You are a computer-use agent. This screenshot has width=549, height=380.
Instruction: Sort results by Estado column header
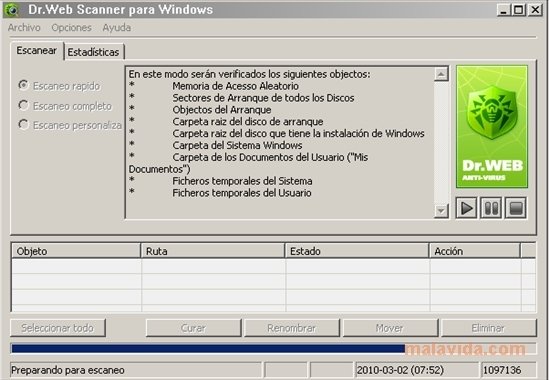coord(357,251)
